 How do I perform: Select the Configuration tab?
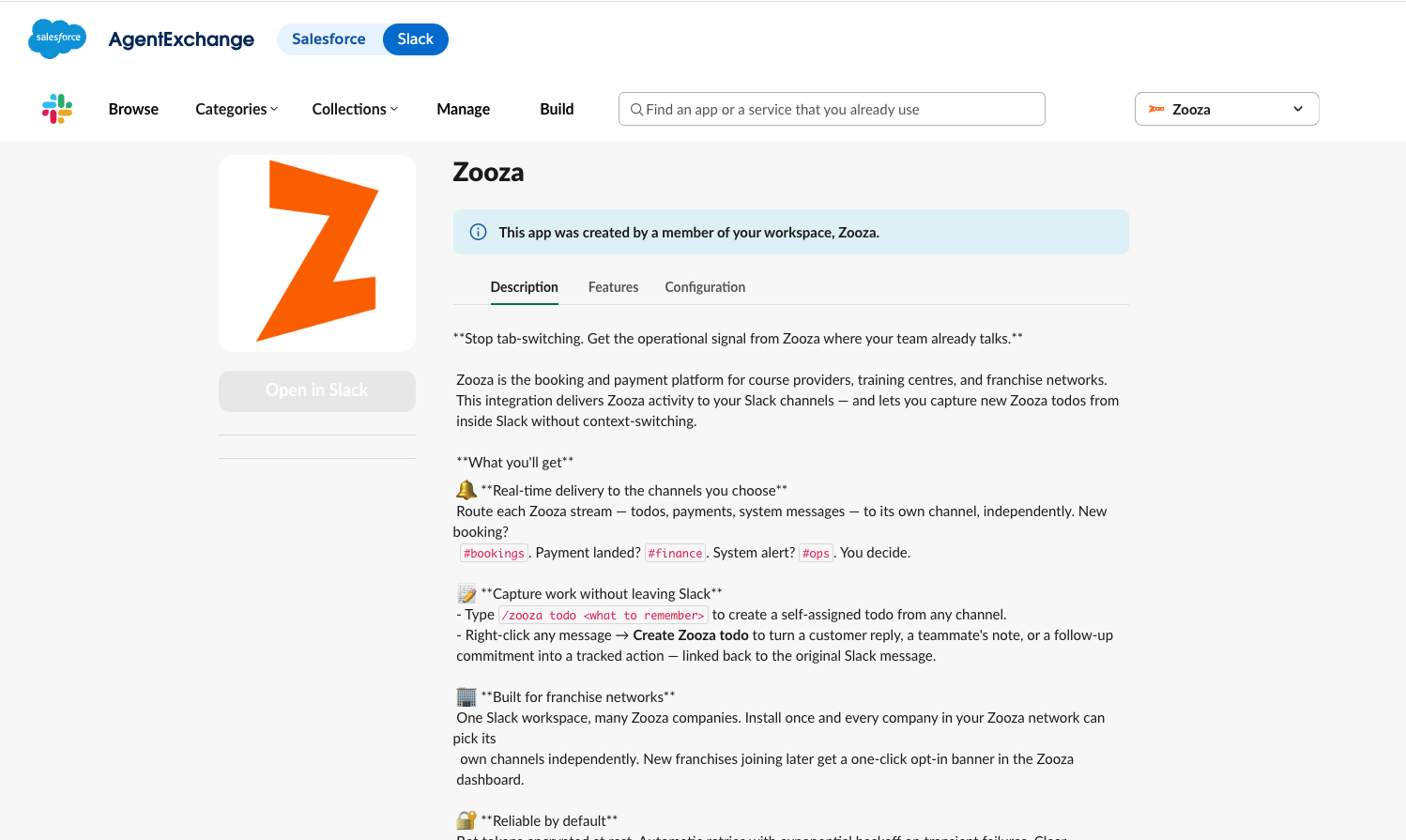[705, 287]
